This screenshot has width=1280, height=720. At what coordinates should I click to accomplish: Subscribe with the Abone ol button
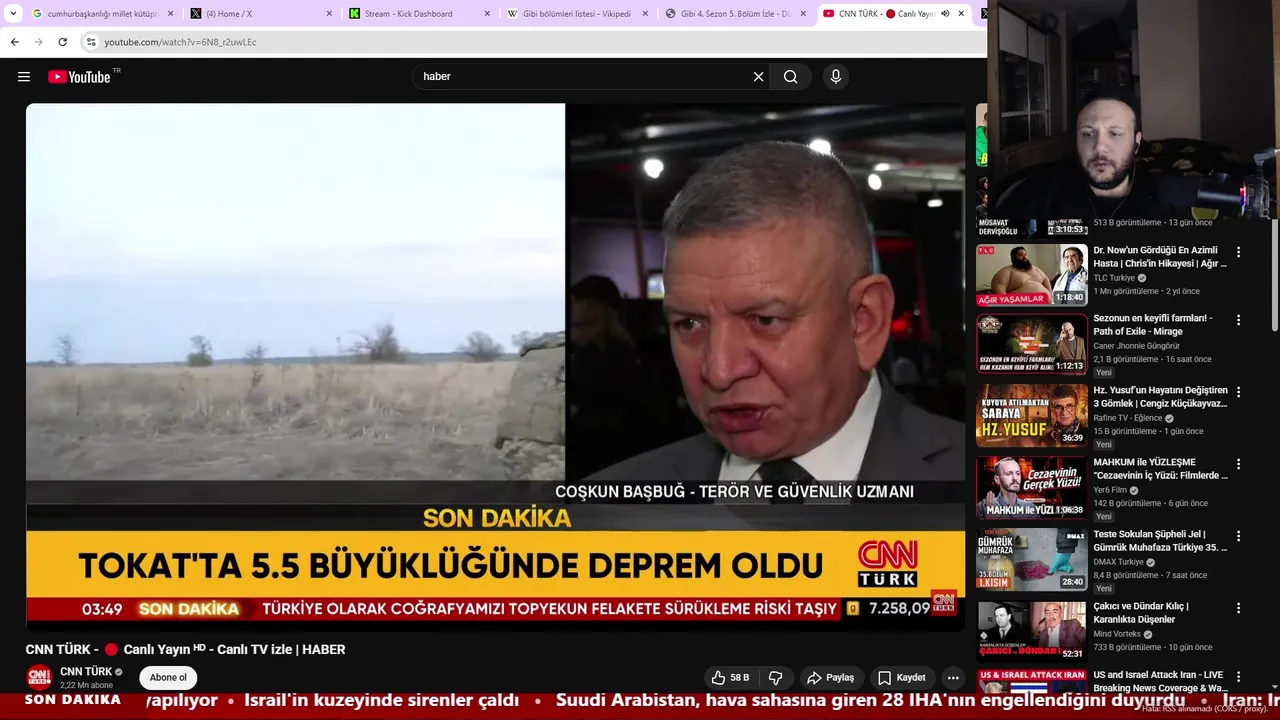pyautogui.click(x=168, y=678)
